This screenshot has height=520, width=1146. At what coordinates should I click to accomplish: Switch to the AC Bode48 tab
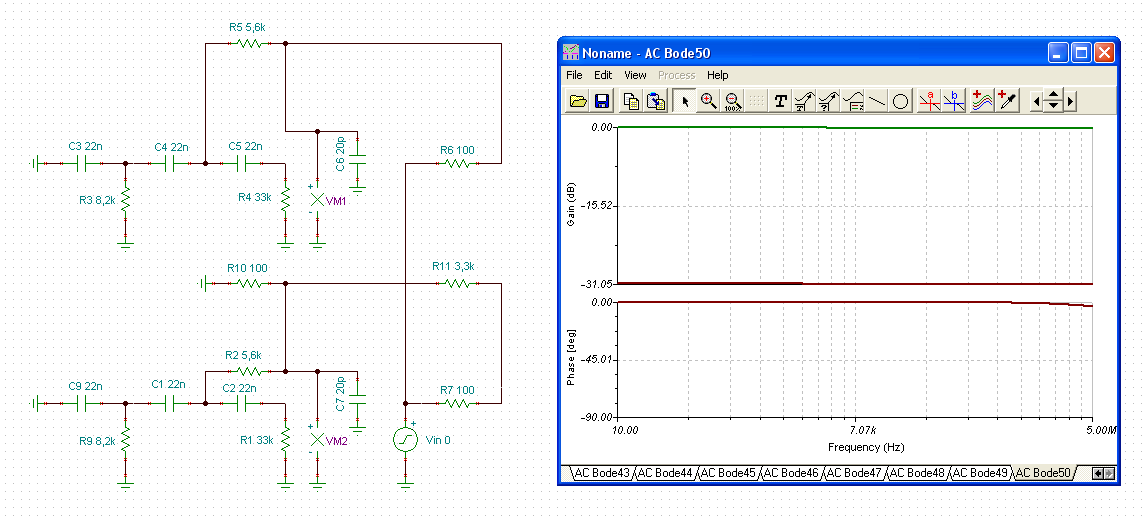tap(918, 473)
